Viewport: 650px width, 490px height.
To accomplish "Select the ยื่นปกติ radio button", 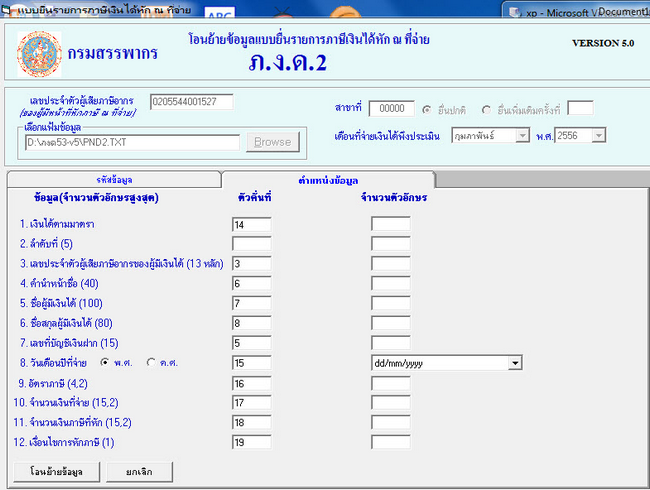I will pos(426,110).
